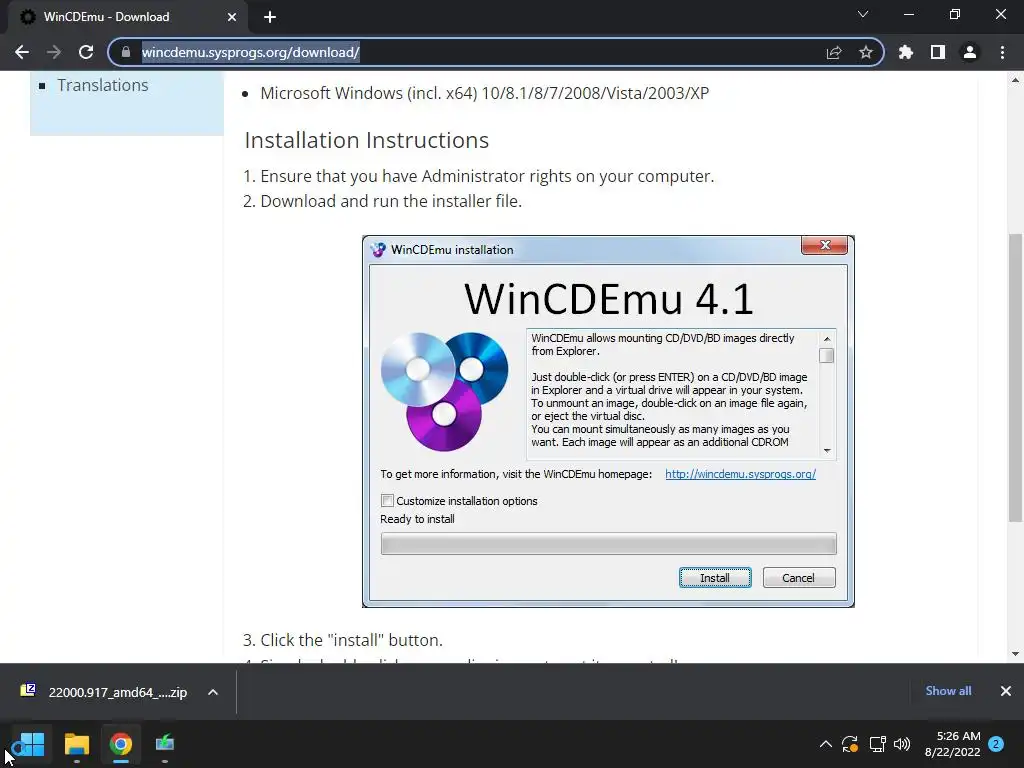Click the WinCDEmu discs logo image
The width and height of the screenshot is (1024, 768).
444,391
